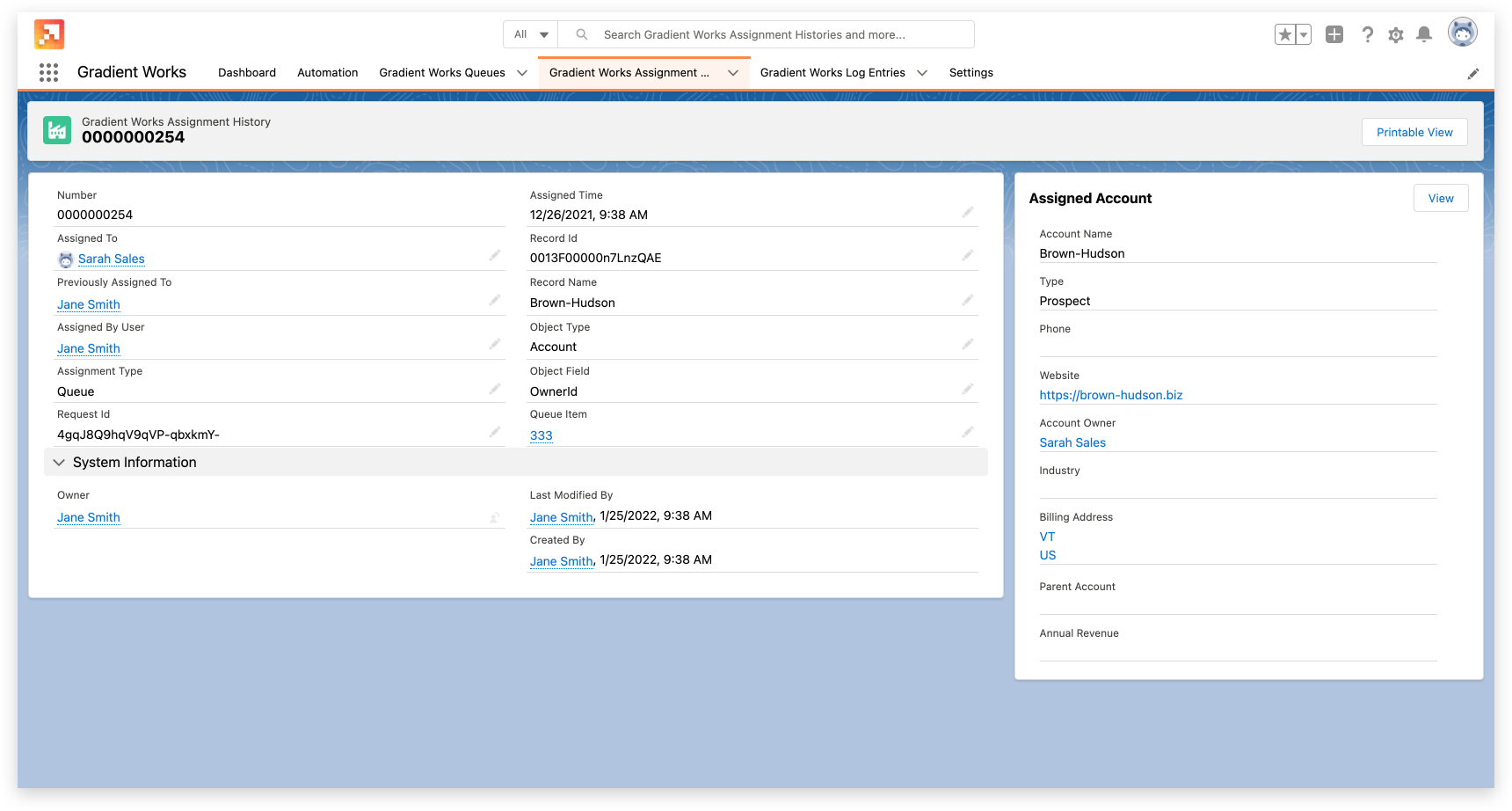The height and width of the screenshot is (811, 1512).
Task: Click Sarah Sales avatar icon
Action: coord(66,259)
